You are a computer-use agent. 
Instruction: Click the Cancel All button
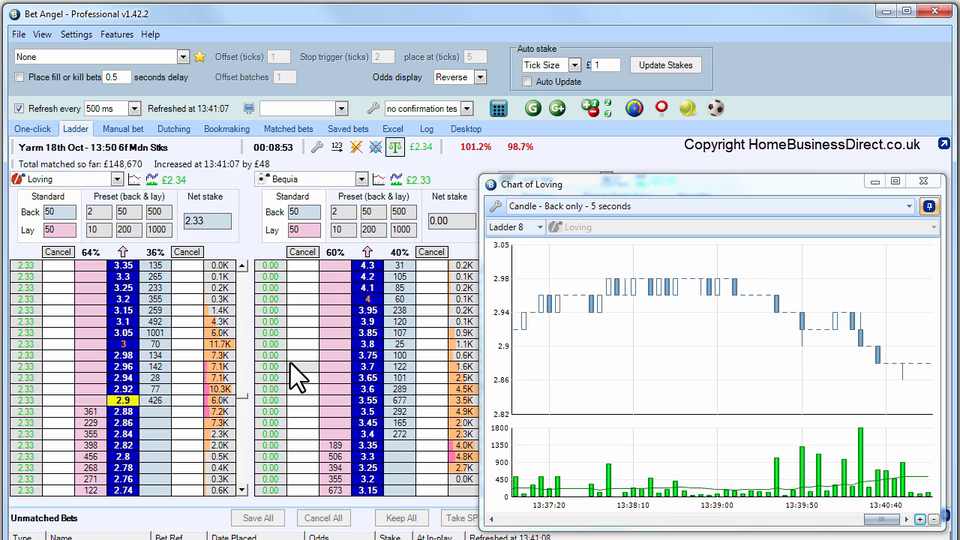pos(323,518)
